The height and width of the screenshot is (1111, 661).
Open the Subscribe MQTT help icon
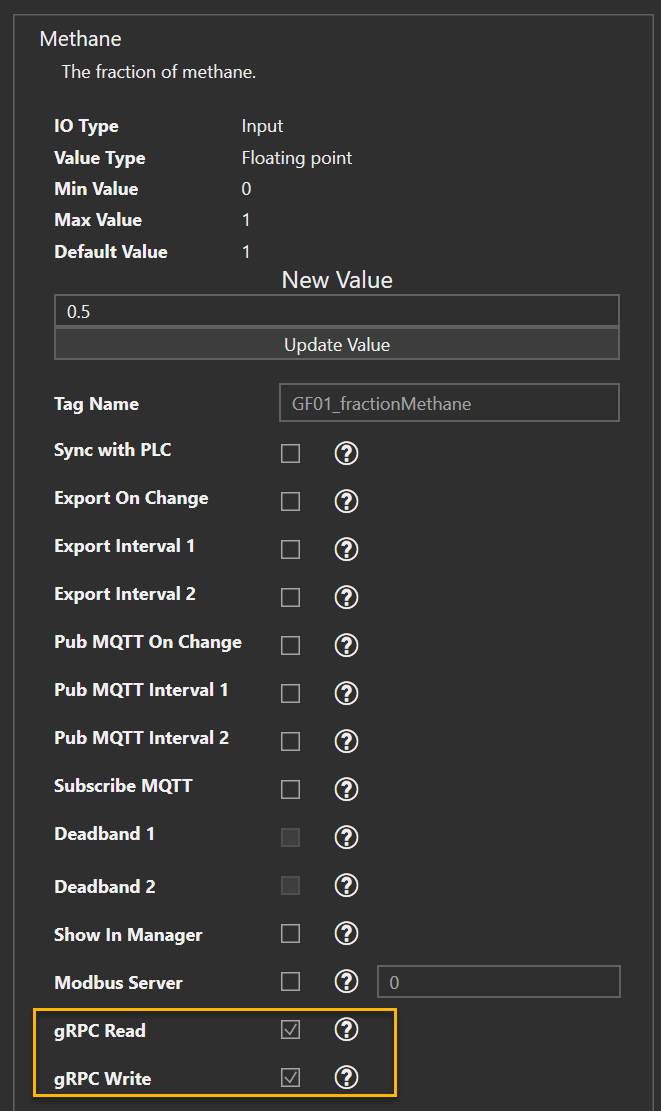tap(346, 790)
